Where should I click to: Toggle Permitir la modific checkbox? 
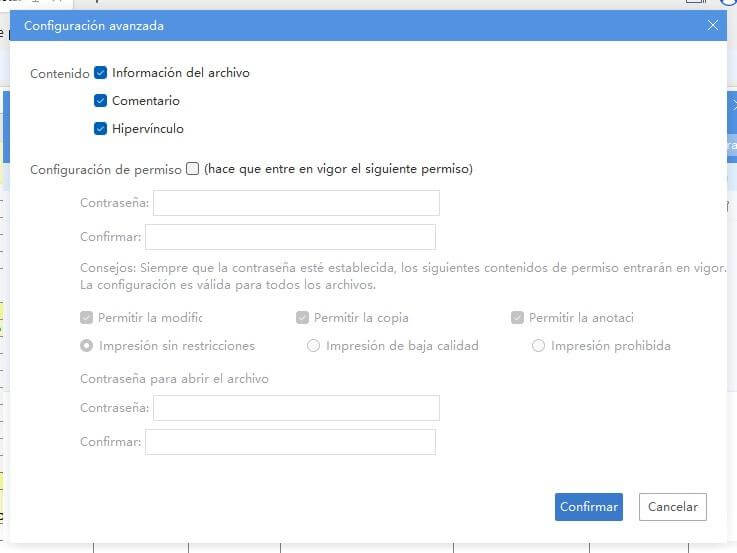pyautogui.click(x=86, y=318)
